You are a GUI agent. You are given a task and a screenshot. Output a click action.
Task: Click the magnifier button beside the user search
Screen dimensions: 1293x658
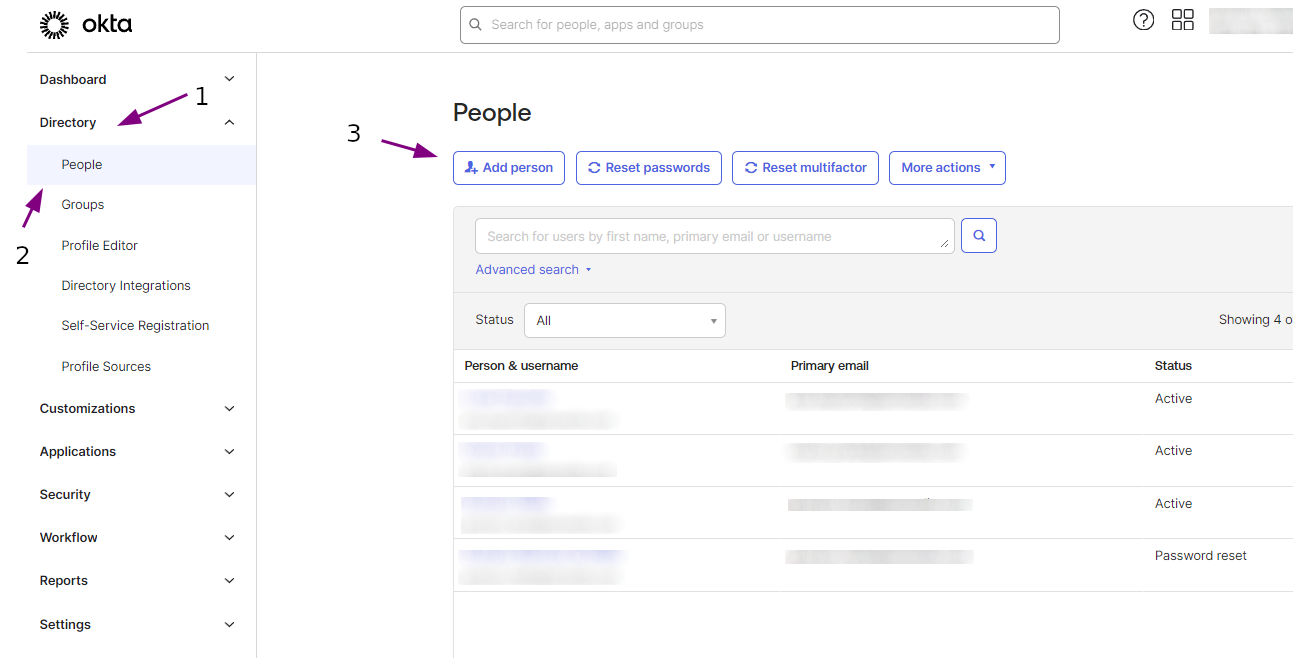(x=978, y=235)
